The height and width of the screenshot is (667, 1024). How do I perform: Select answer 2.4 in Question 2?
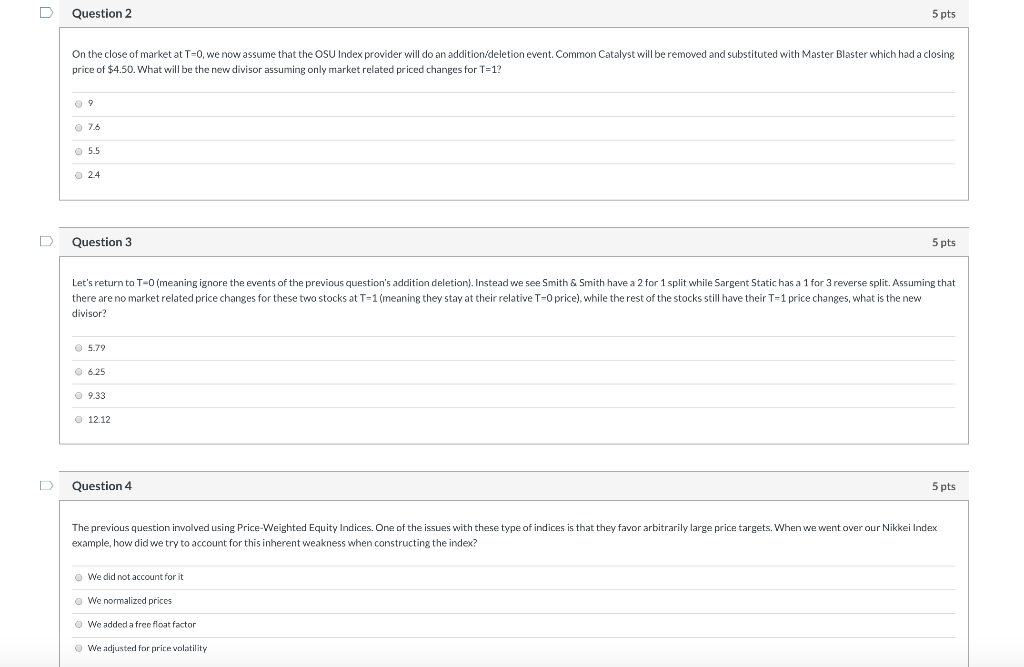pyautogui.click(x=79, y=175)
